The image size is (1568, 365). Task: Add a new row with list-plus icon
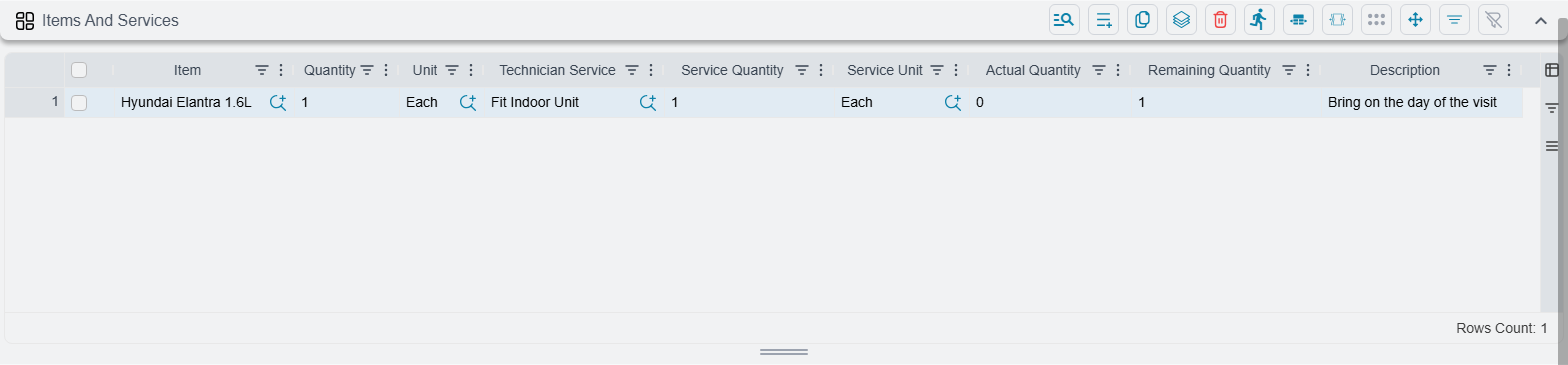1103,19
